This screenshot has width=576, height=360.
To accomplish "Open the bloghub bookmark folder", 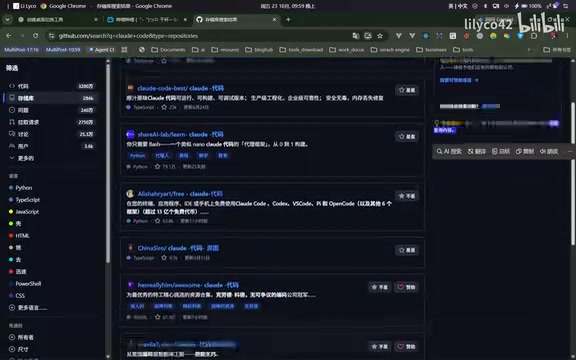I will coord(259,50).
